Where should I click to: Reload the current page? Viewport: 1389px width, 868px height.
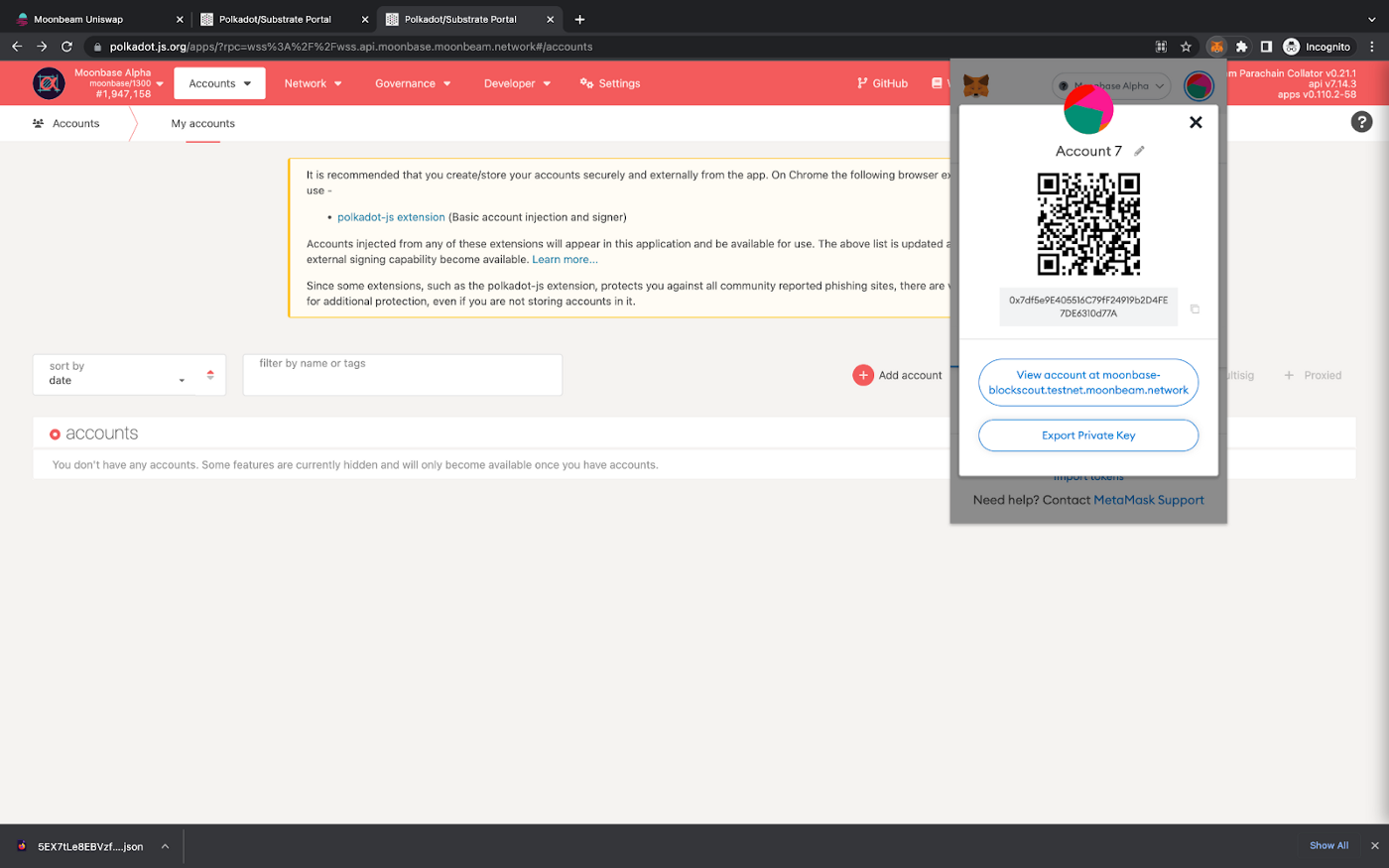click(x=66, y=47)
